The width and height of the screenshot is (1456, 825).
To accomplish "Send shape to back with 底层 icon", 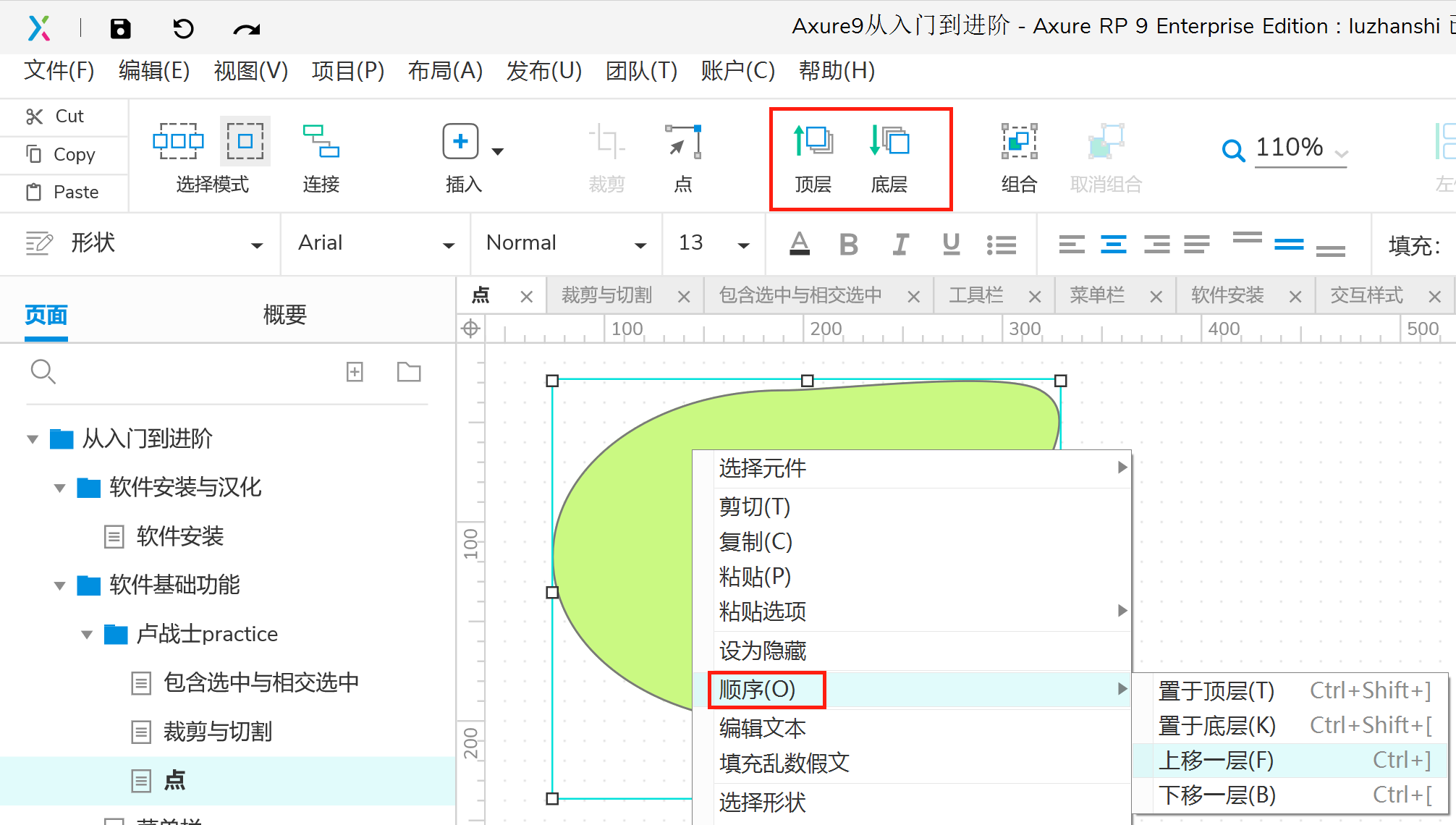I will coord(889,141).
